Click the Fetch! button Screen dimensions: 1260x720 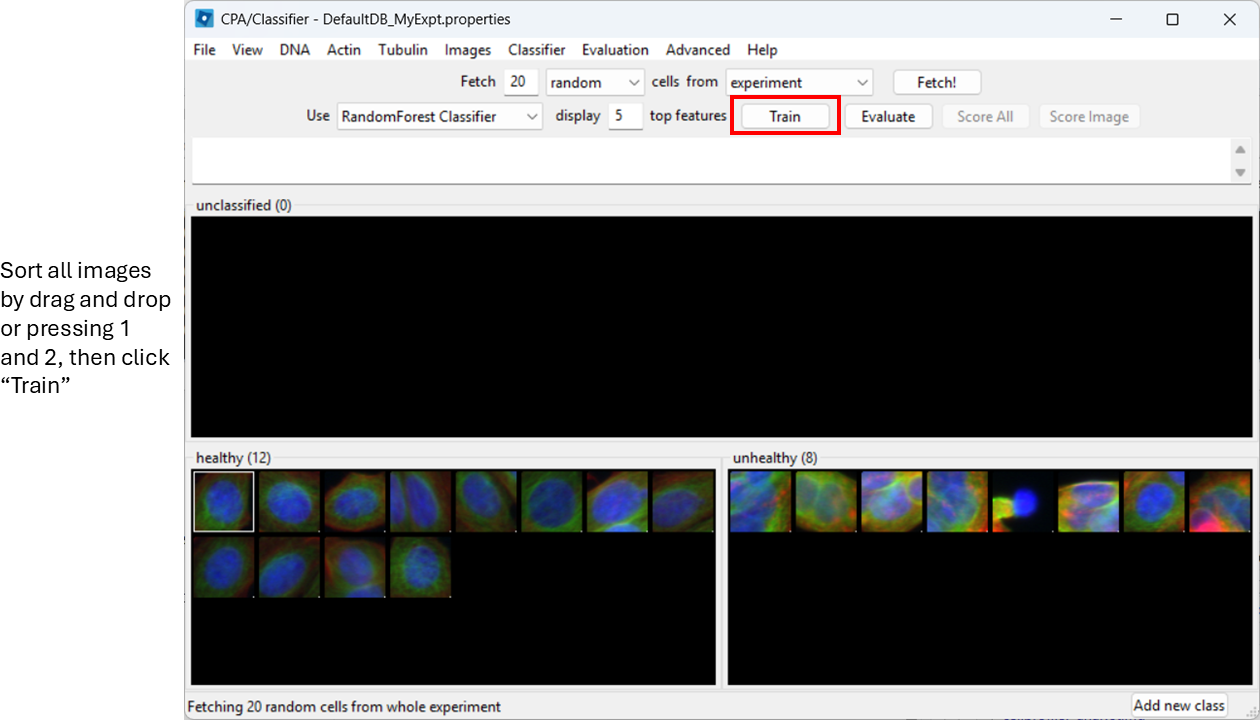936,81
